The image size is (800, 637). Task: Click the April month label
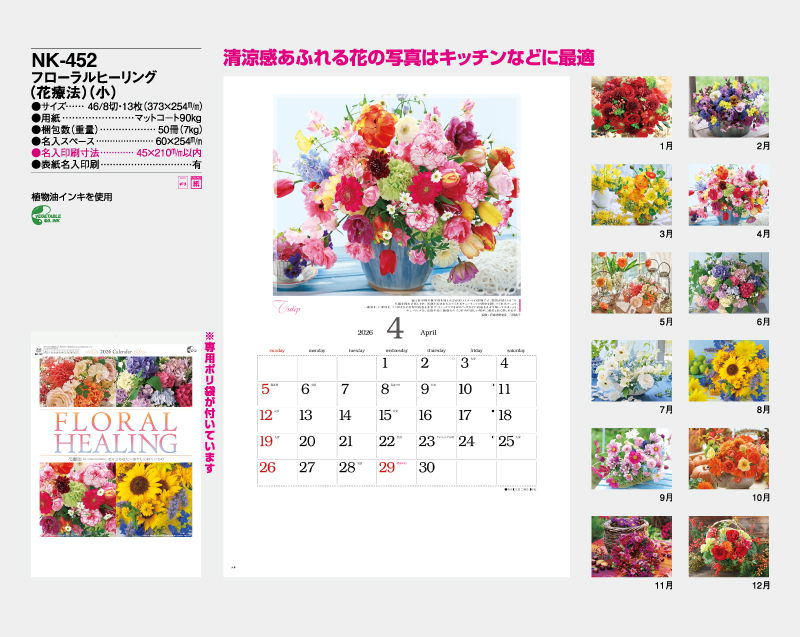[428, 333]
